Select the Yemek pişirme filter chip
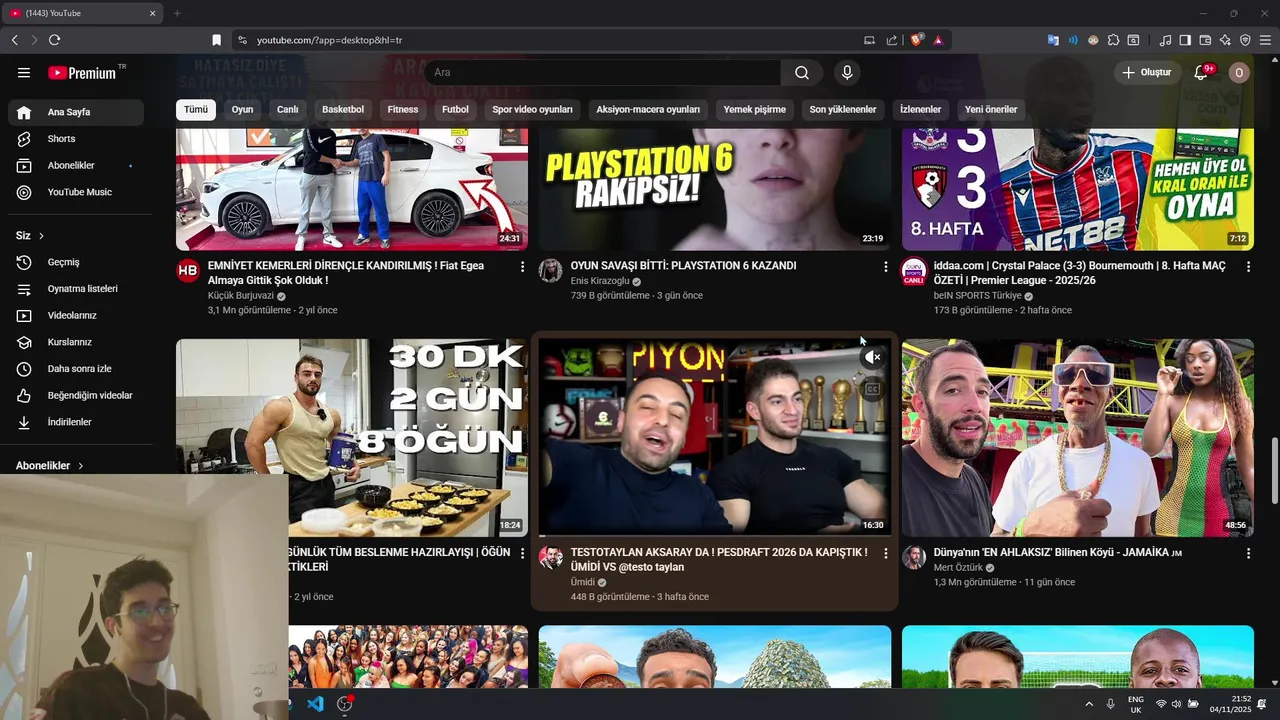The width and height of the screenshot is (1280, 720). 755,110
